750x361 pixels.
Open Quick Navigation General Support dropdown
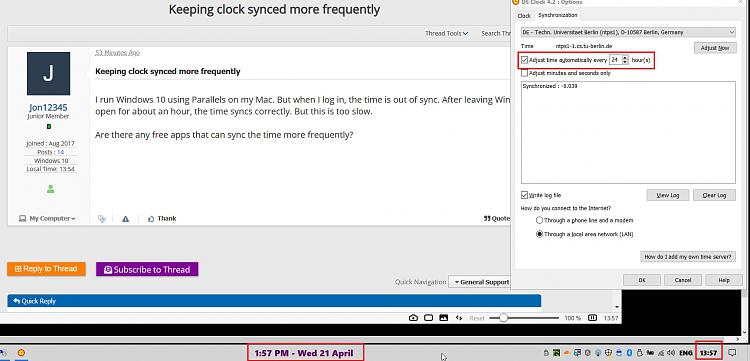[480, 282]
